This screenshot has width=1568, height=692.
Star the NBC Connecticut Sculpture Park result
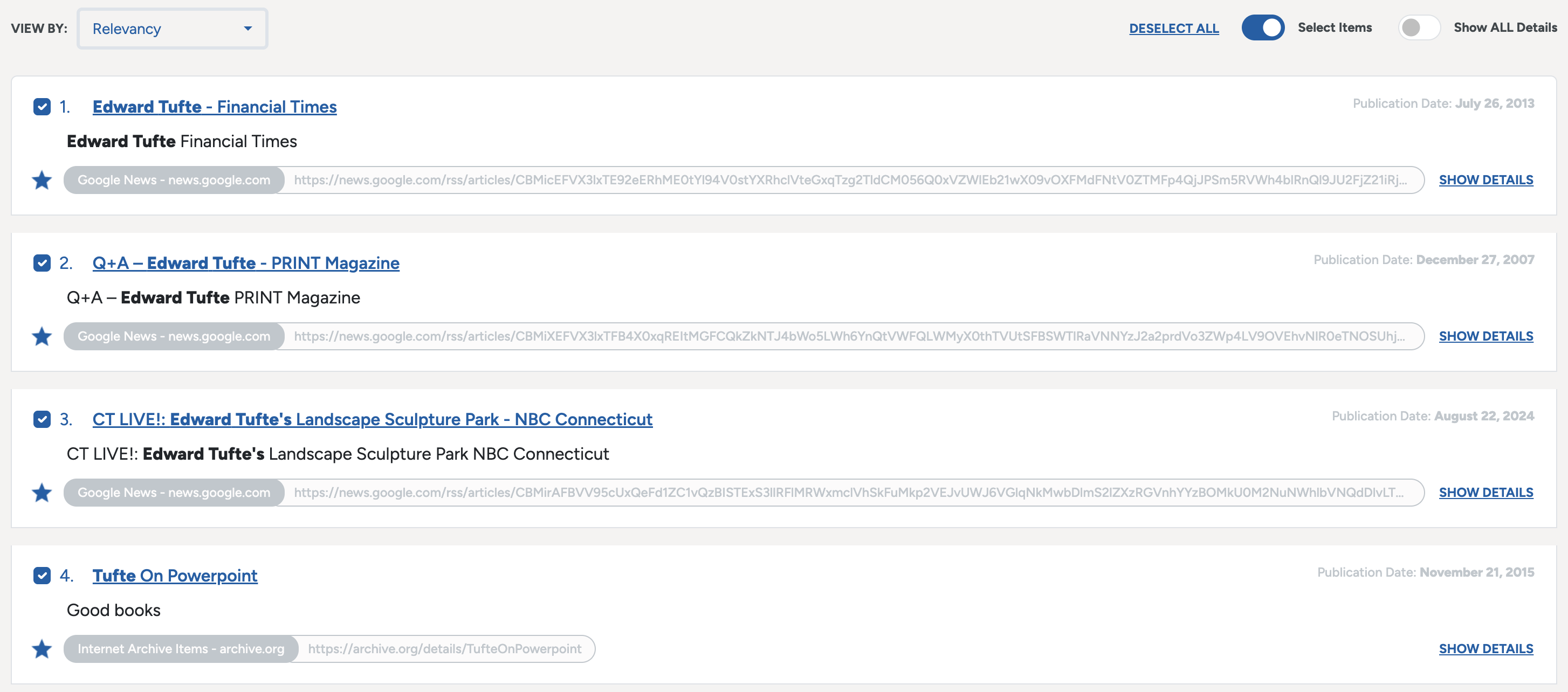coord(42,493)
